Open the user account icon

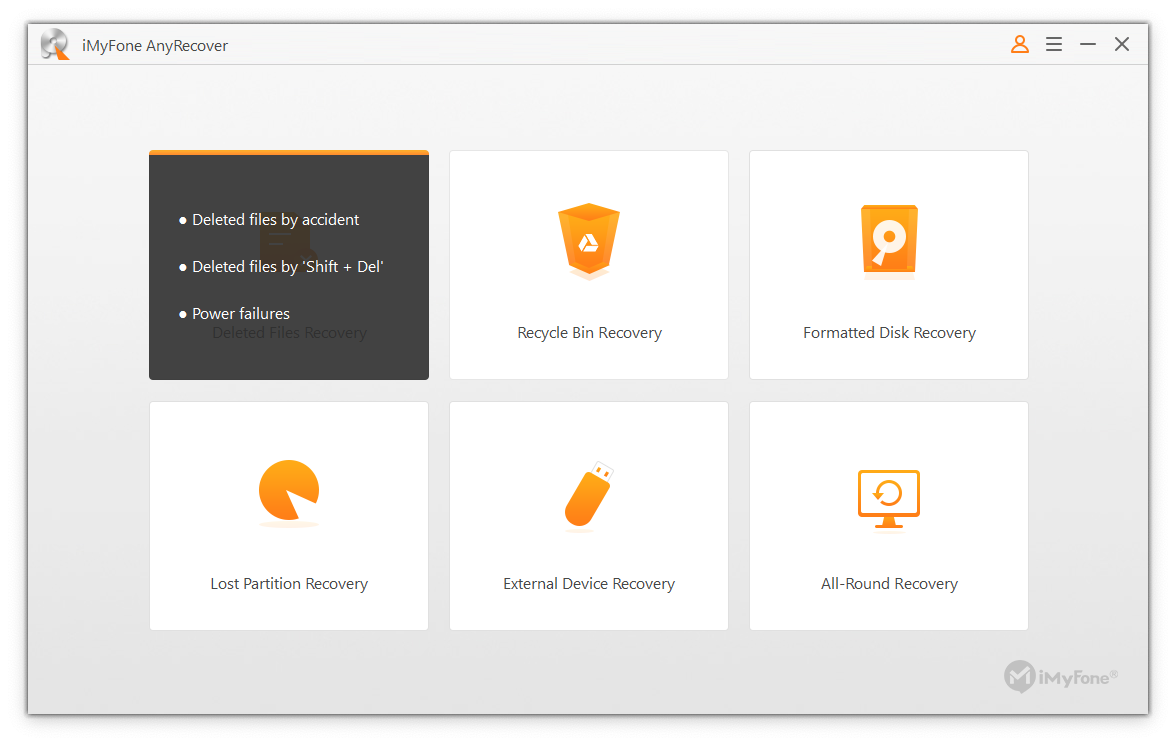(x=1019, y=44)
